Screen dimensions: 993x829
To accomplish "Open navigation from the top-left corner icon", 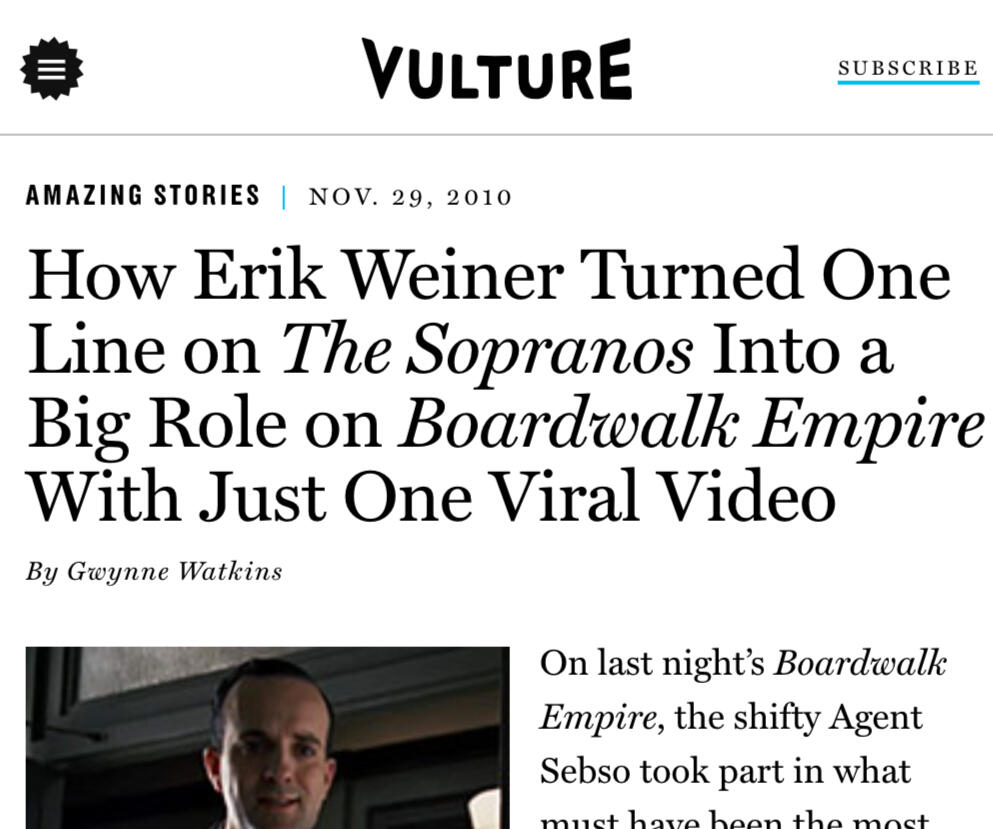I will click(52, 68).
